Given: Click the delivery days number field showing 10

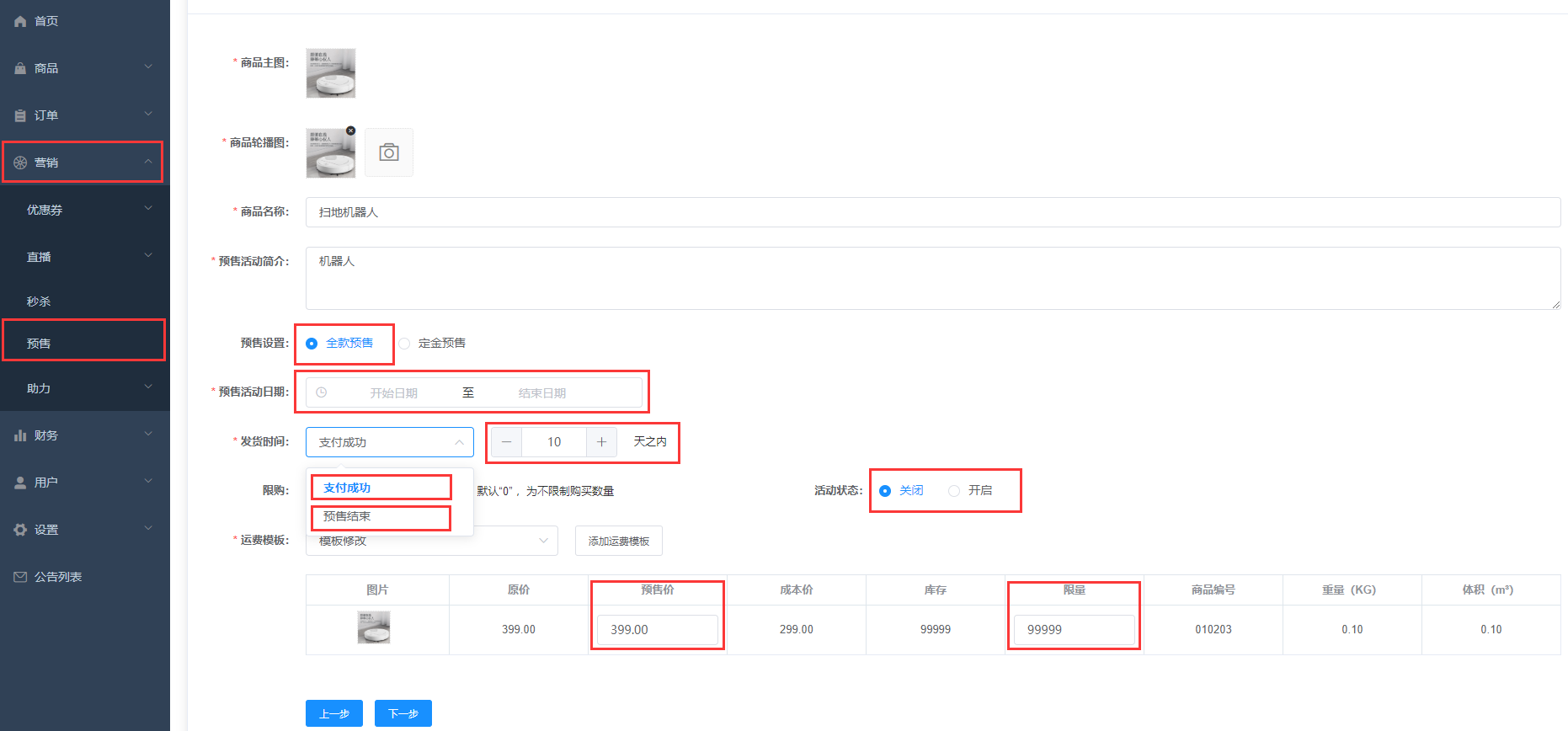Looking at the screenshot, I should pos(554,442).
